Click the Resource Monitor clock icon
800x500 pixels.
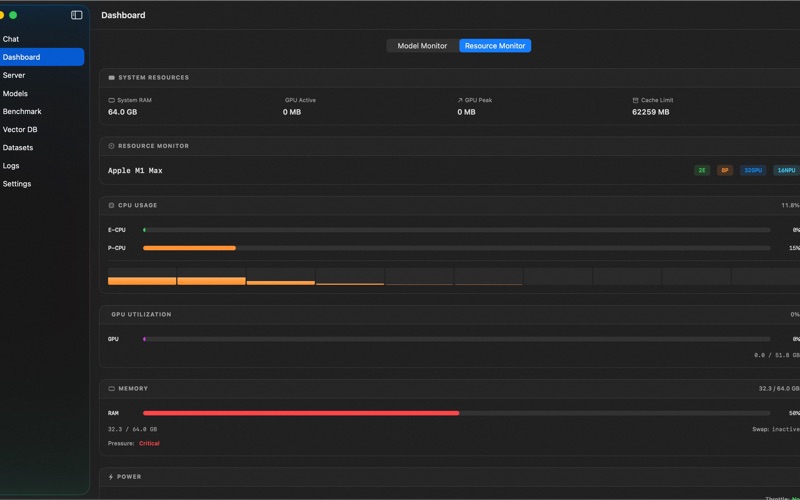[112, 146]
